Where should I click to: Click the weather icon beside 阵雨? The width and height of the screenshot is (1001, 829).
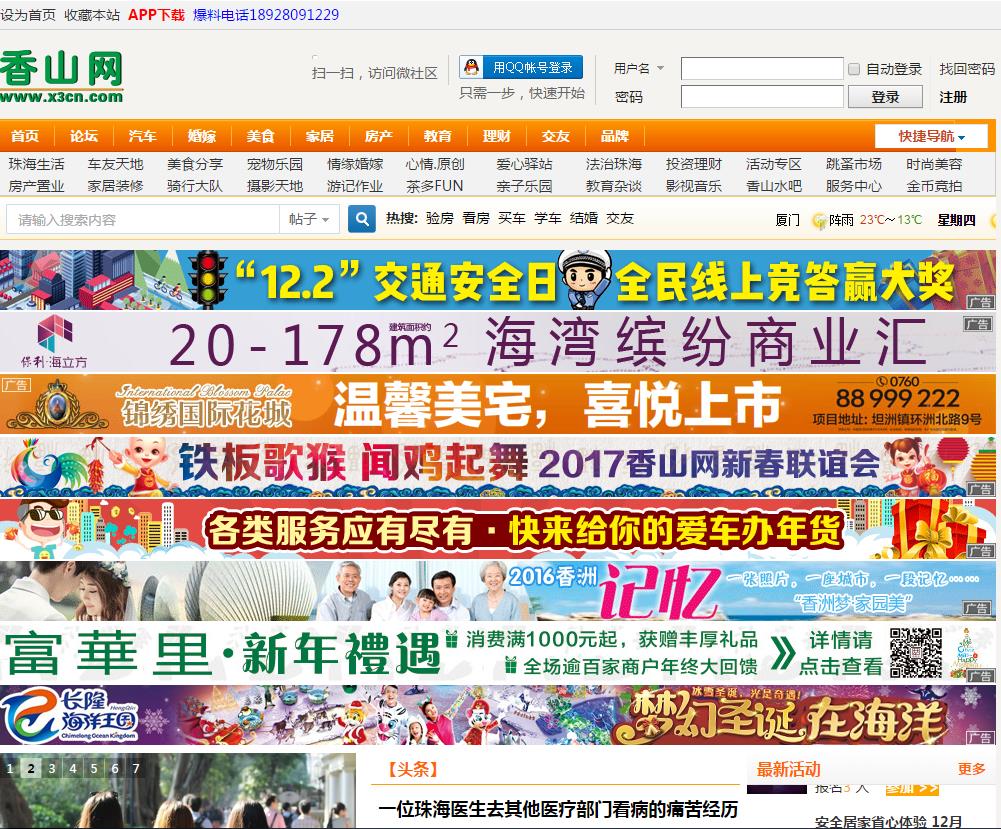(x=818, y=221)
